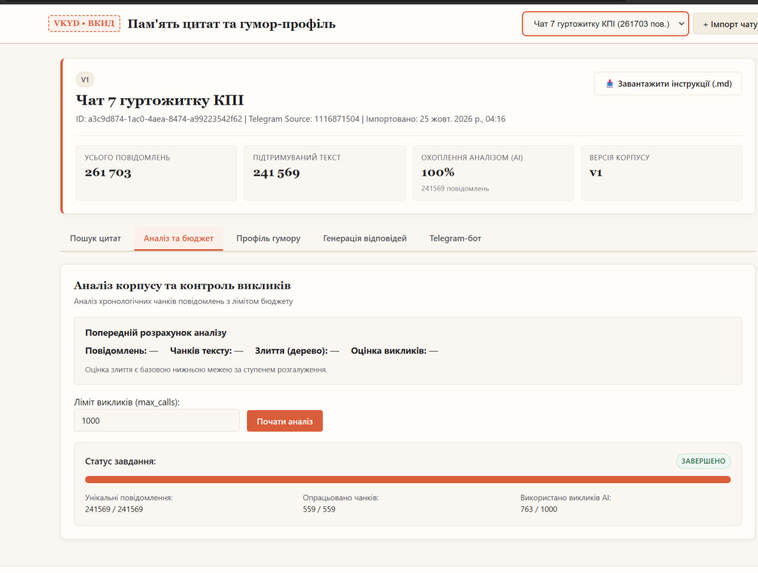Click the page title Пам'ять цитат та гумор-профіль
758x573 pixels.
pos(232,24)
